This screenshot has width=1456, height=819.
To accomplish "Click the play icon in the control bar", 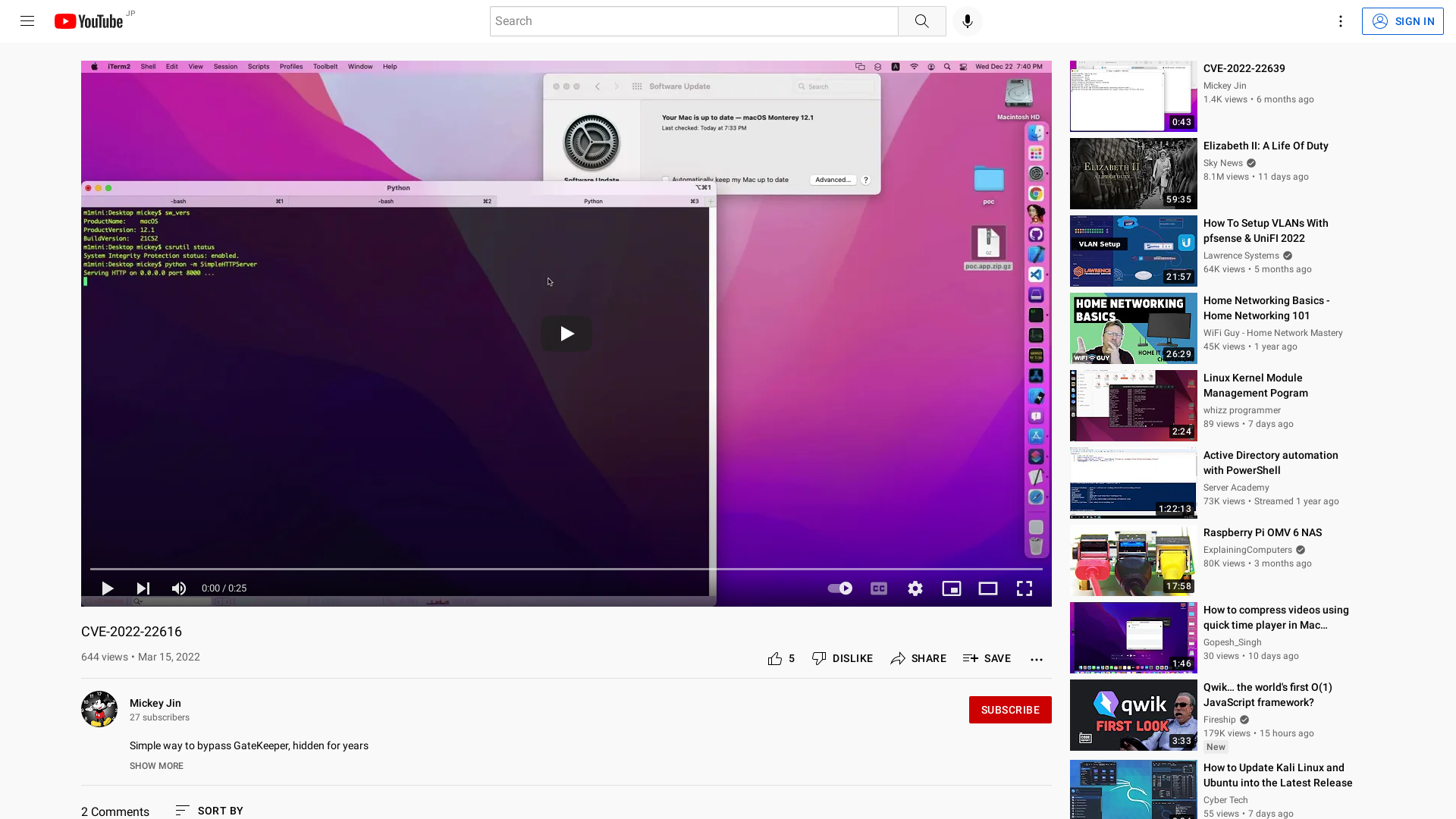I will [107, 588].
